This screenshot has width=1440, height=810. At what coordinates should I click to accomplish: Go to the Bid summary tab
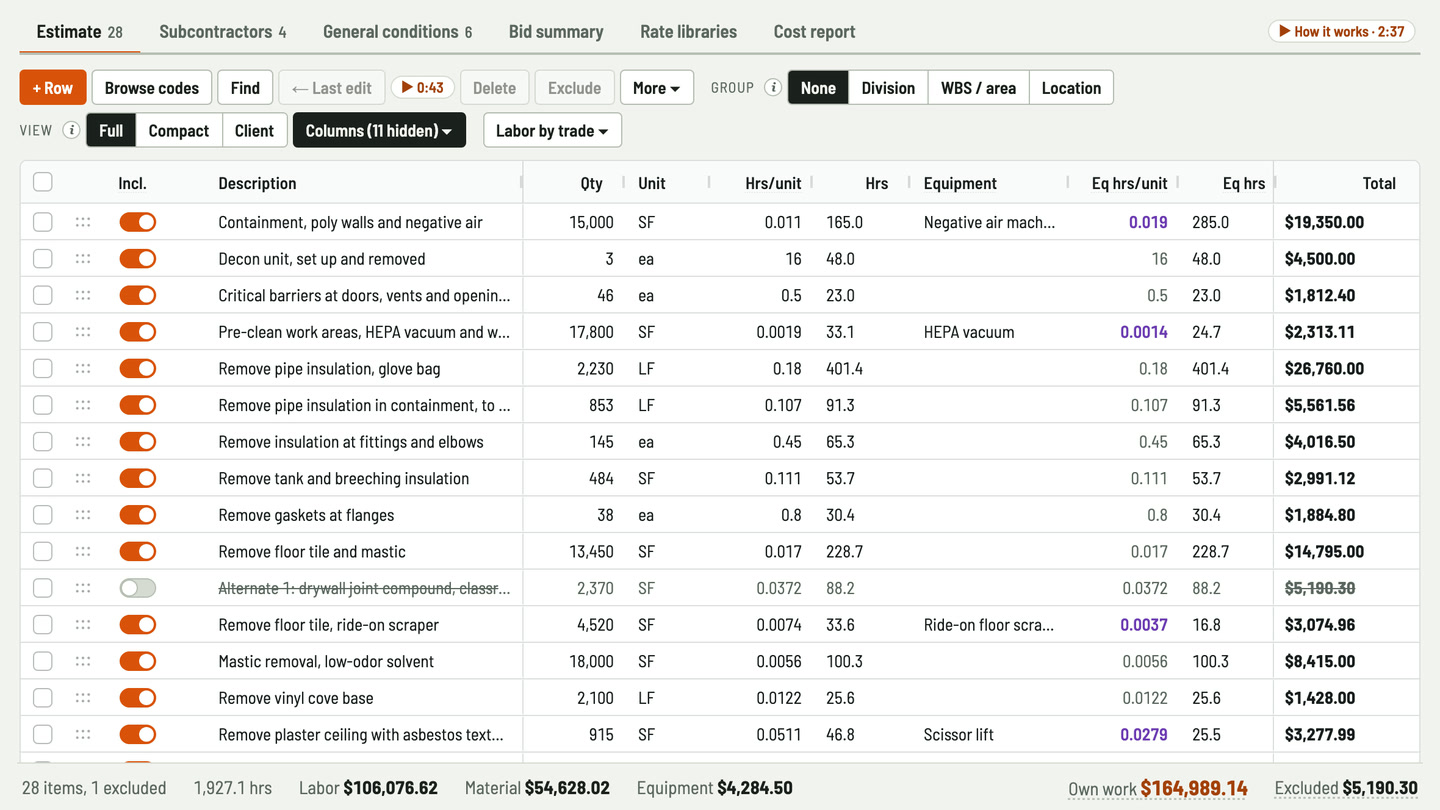(556, 31)
